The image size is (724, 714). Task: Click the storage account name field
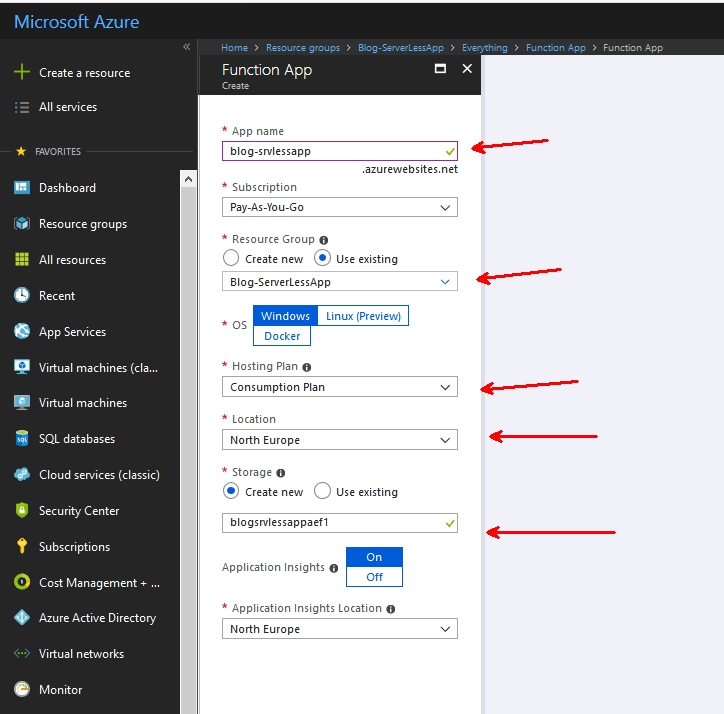point(340,523)
